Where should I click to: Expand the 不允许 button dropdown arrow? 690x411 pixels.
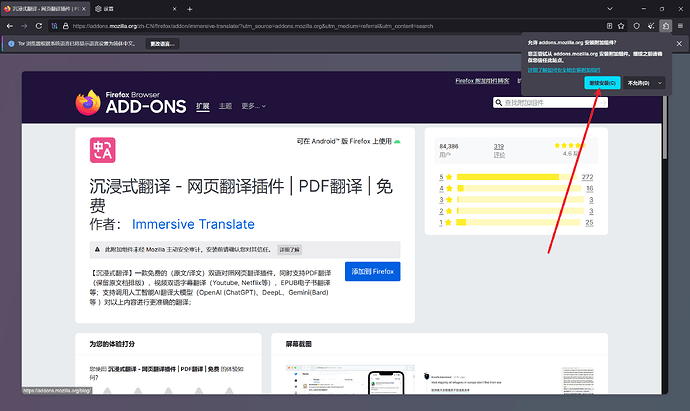[x=659, y=83]
